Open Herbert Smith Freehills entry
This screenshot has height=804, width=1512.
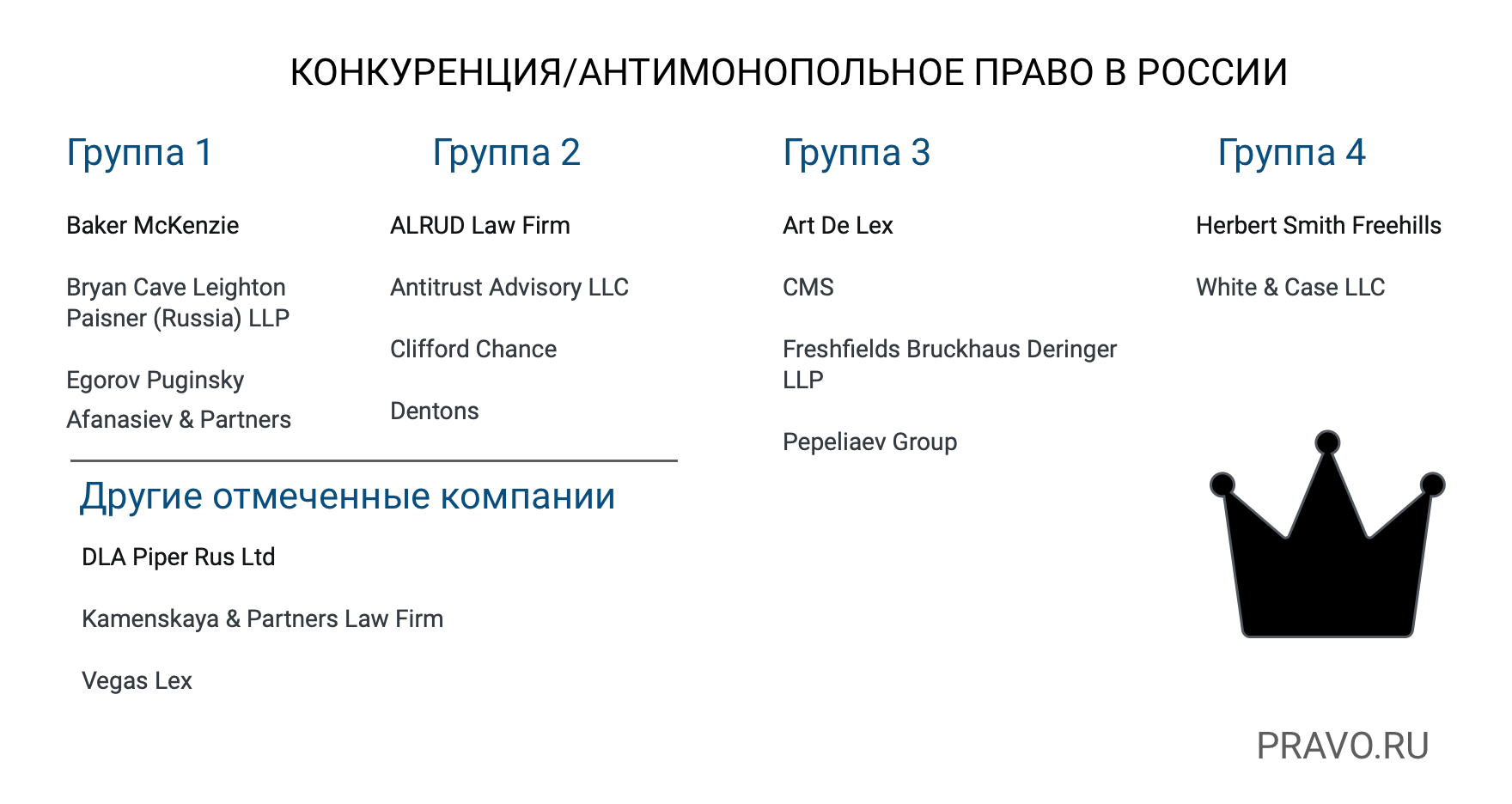(1319, 225)
